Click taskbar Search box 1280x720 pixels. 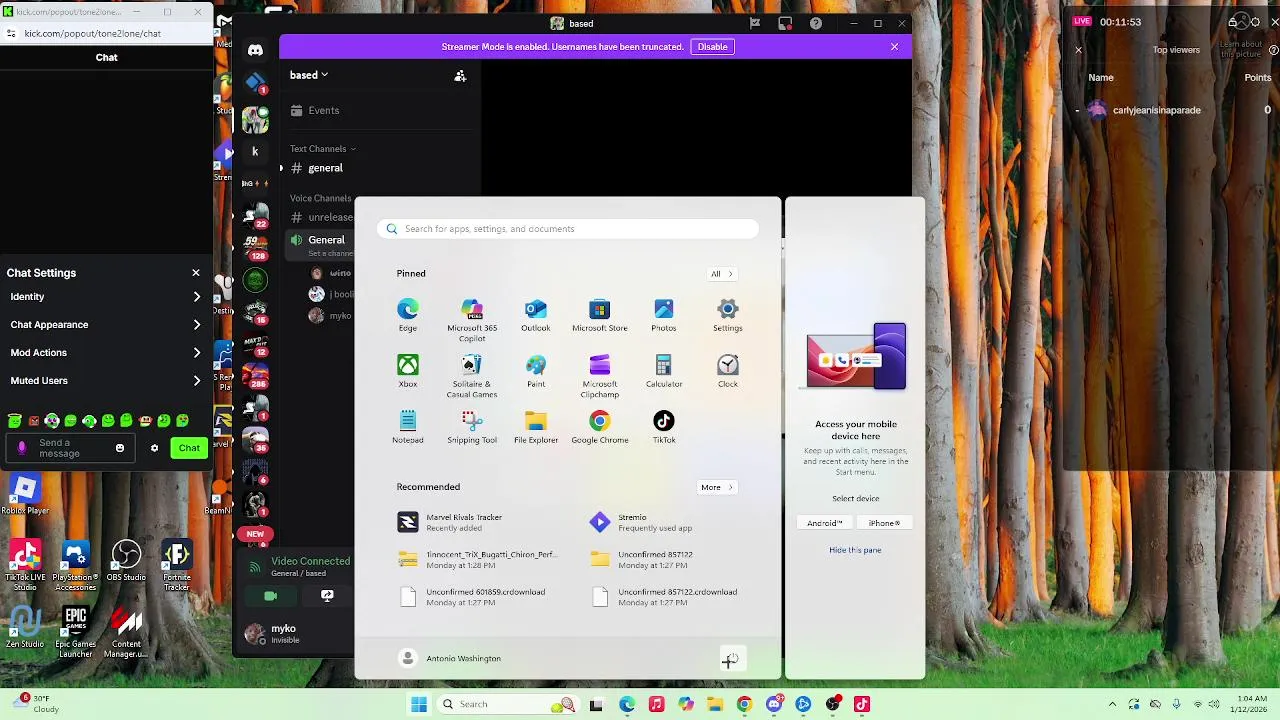(x=508, y=704)
